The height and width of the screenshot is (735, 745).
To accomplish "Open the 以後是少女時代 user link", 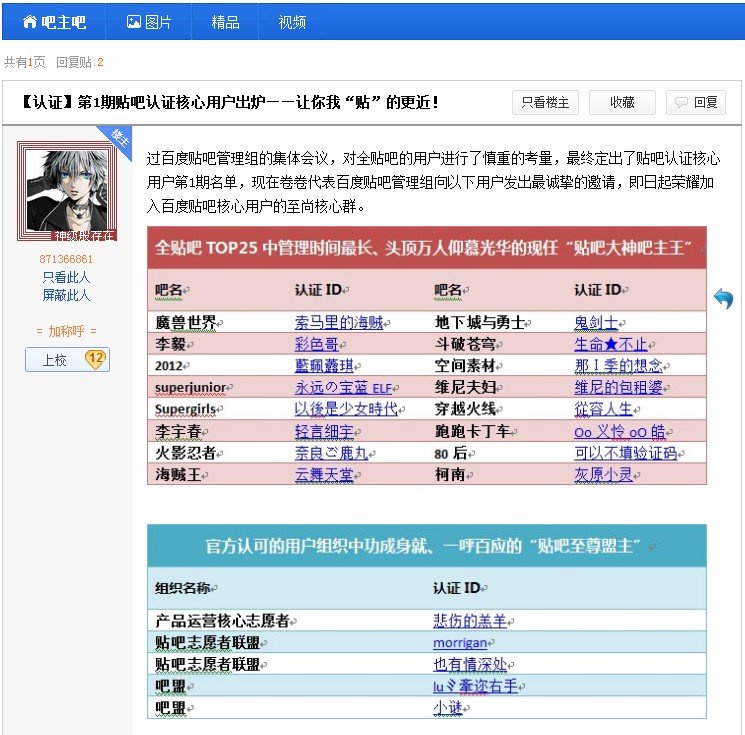I will click(346, 409).
